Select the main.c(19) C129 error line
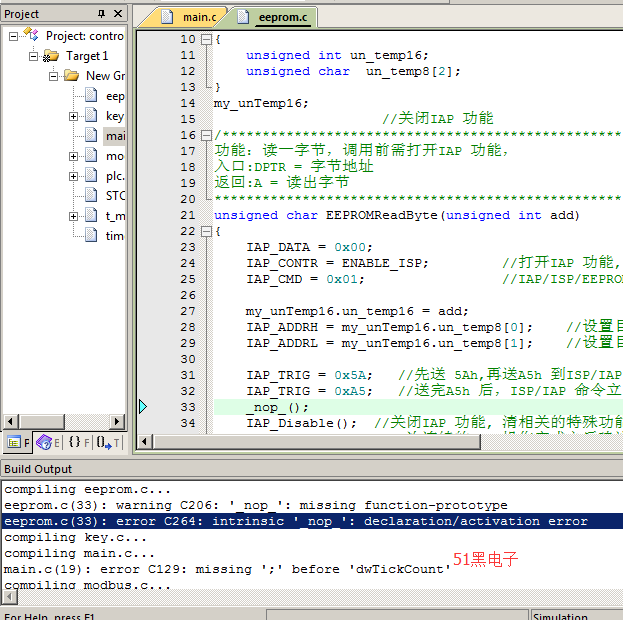Image resolution: width=623 pixels, height=620 pixels. 227,569
